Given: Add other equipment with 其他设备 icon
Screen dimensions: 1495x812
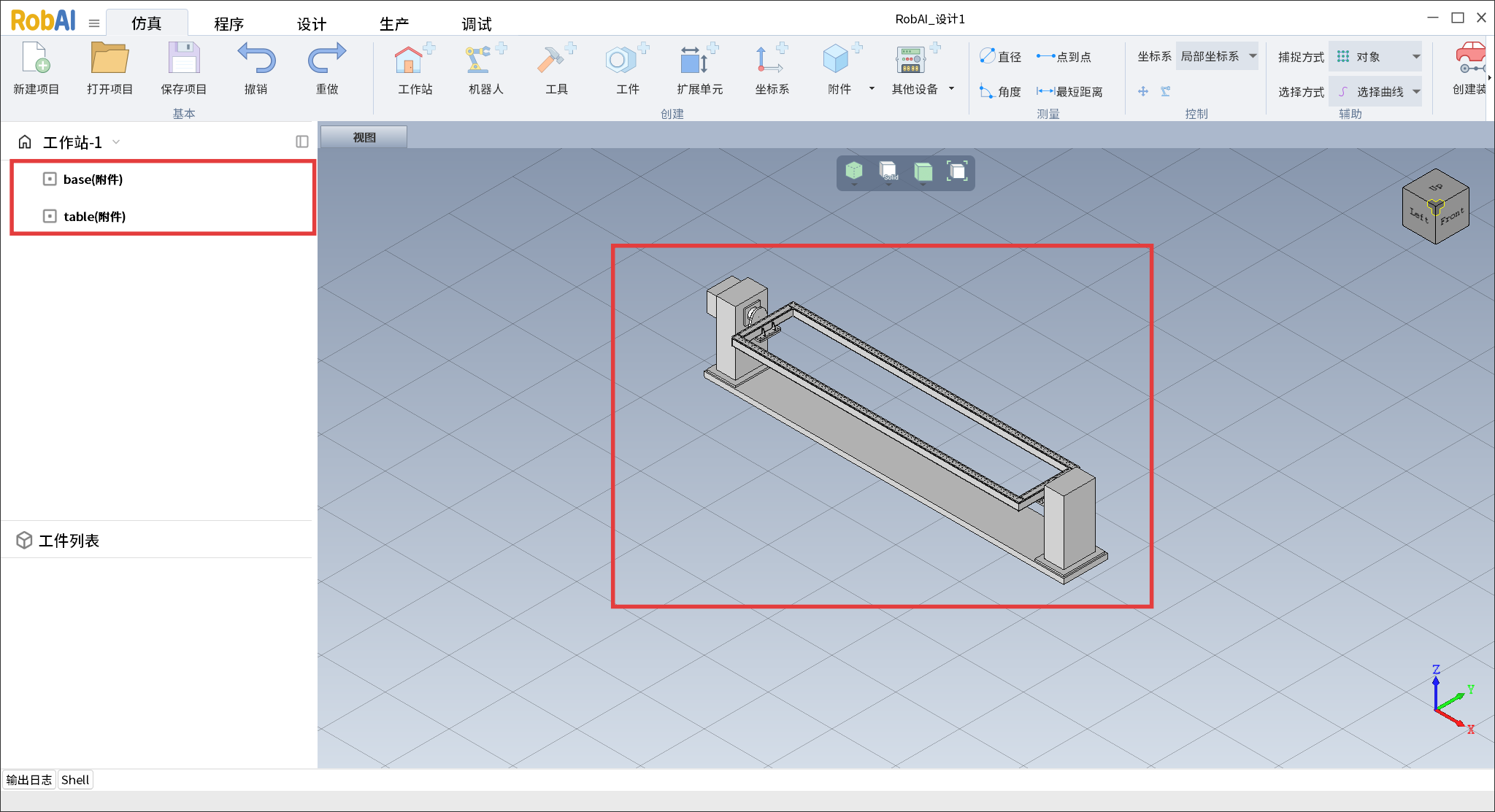Looking at the screenshot, I should click(917, 58).
